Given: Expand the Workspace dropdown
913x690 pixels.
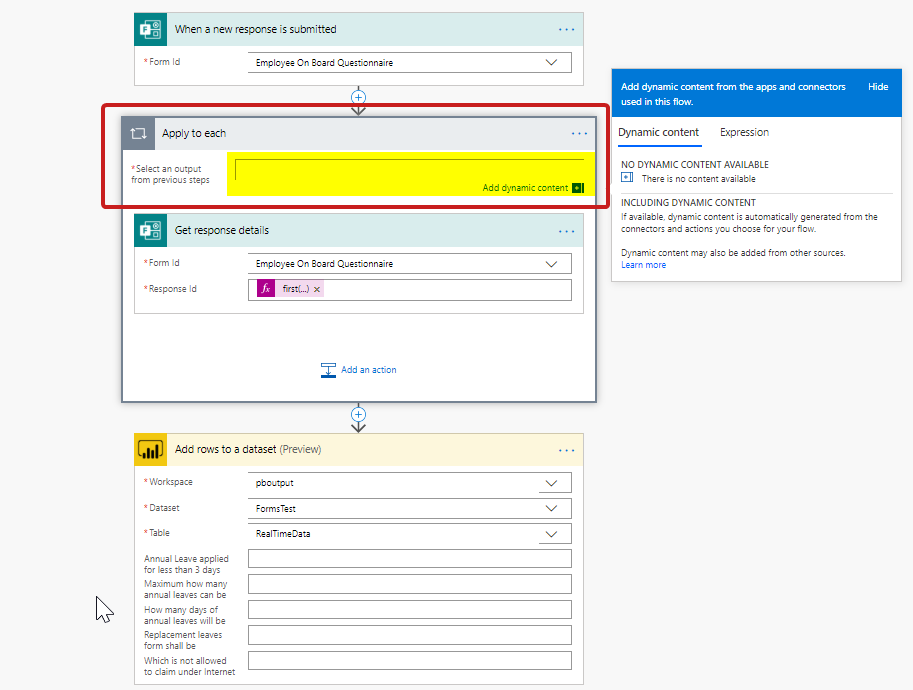Looking at the screenshot, I should point(551,483).
